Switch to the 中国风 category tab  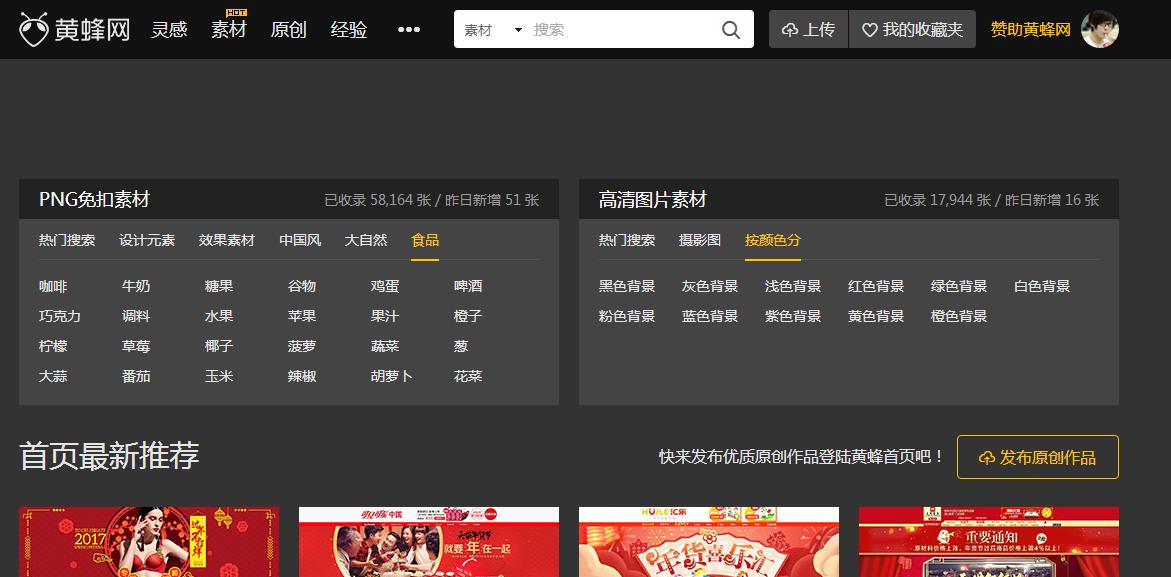tap(299, 241)
